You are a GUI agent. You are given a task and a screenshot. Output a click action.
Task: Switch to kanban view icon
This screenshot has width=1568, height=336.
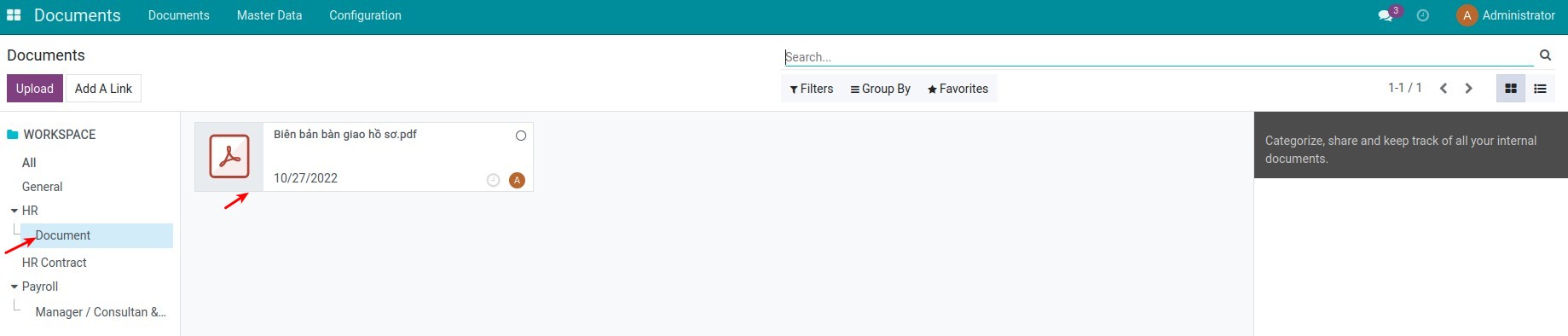(1511, 89)
